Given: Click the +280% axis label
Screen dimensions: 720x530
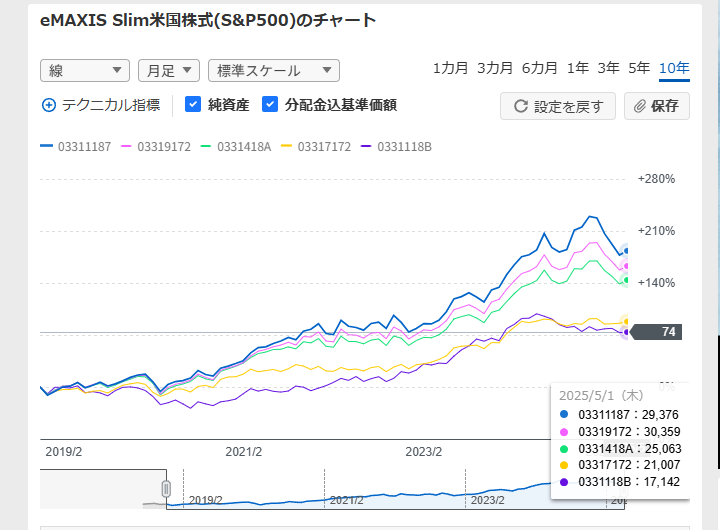Looking at the screenshot, I should tap(656, 179).
